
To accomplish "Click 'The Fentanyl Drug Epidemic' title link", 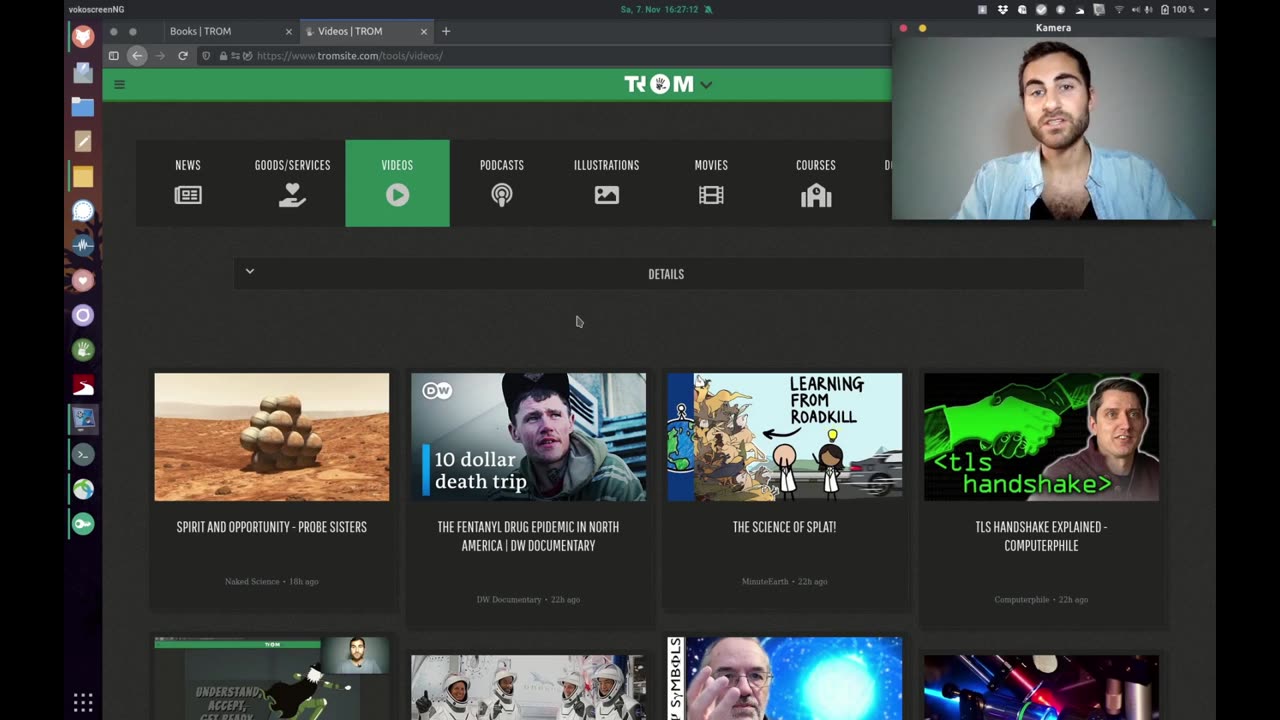I will coord(528,536).
